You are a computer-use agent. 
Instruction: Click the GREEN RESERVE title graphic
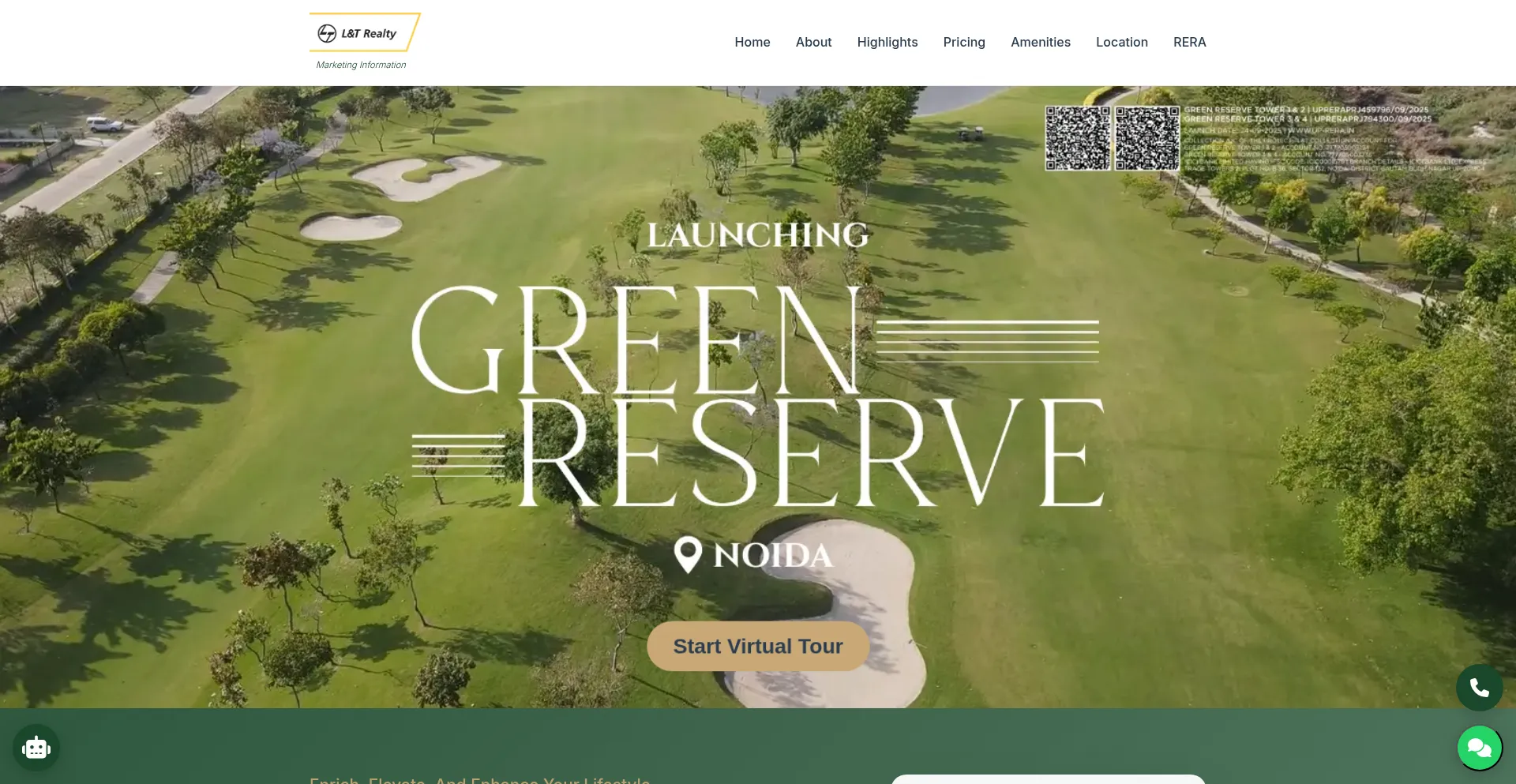point(757,396)
